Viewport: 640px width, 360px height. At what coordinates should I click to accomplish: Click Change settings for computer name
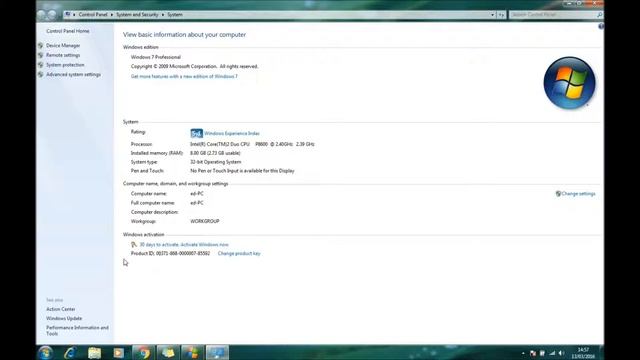[x=578, y=194]
